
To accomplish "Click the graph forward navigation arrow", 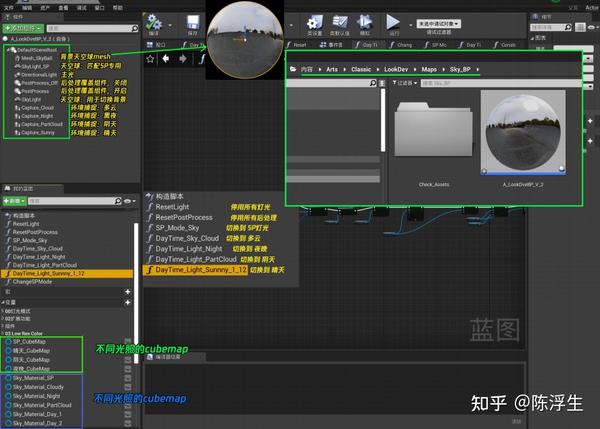I will [183, 59].
